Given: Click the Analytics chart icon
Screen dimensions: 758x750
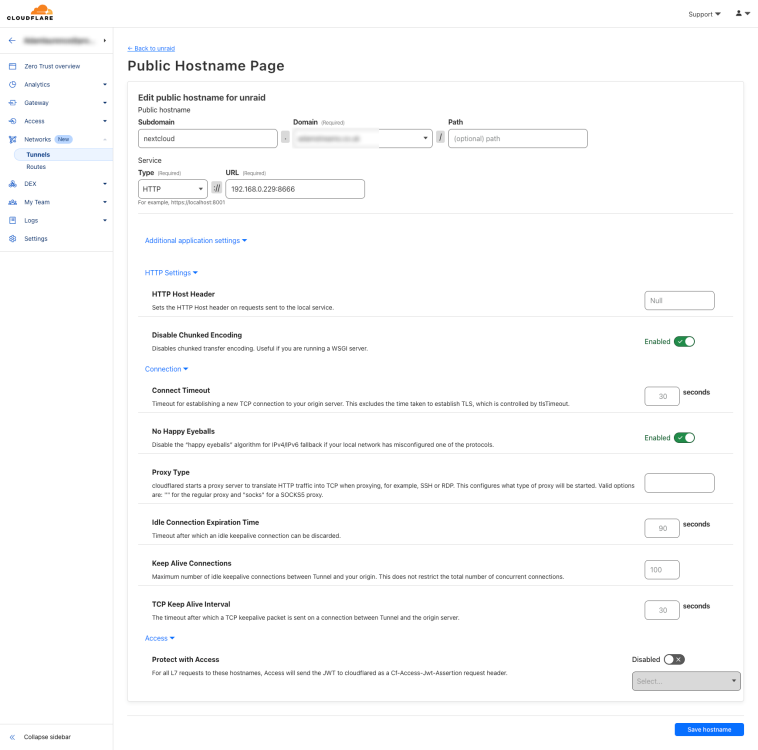Looking at the screenshot, I should point(13,85).
